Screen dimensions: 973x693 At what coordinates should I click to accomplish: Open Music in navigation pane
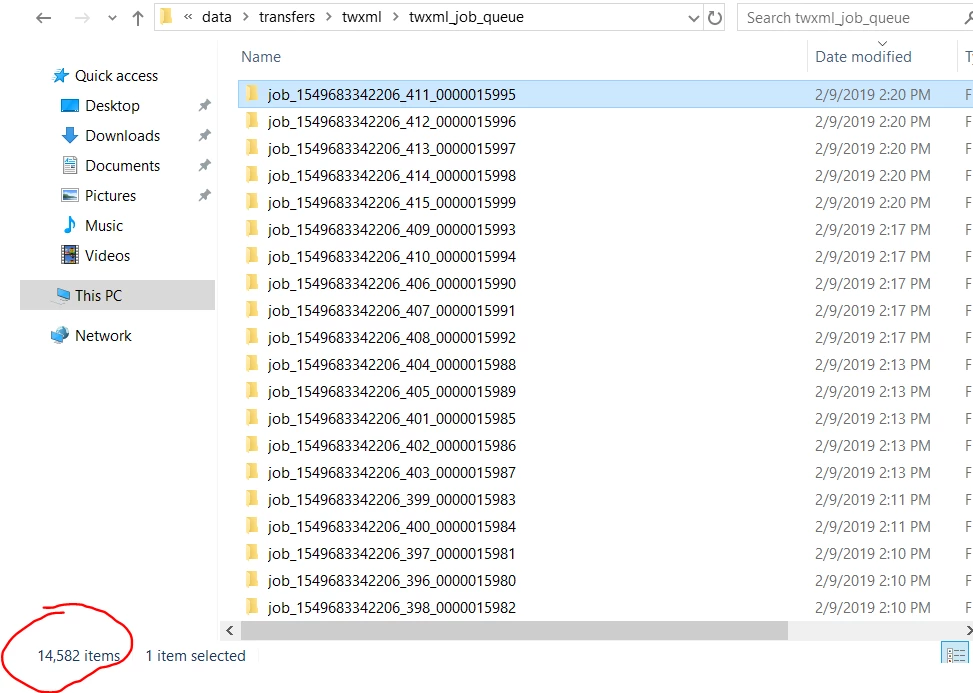104,226
